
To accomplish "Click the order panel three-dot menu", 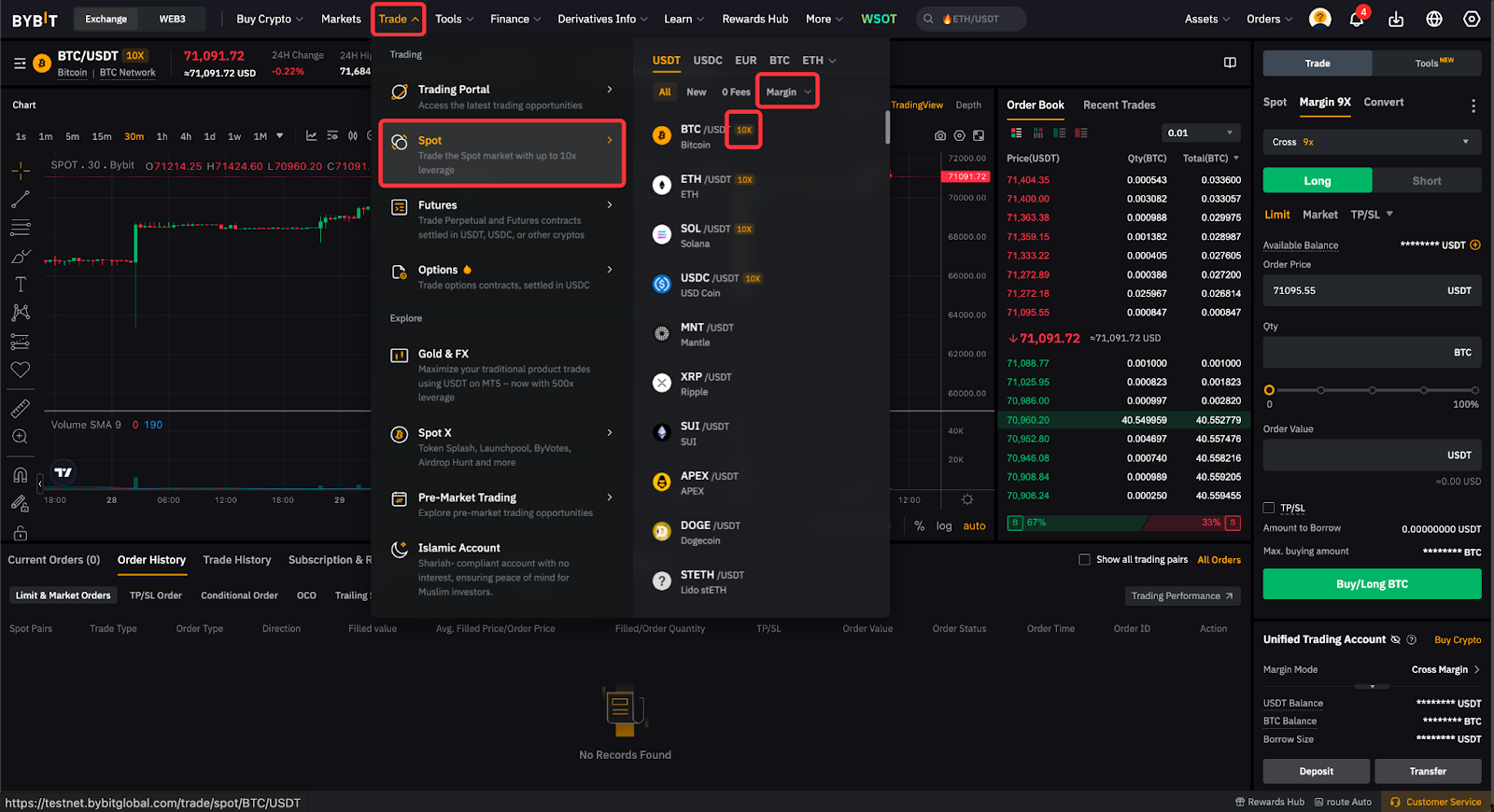I will 1473,105.
